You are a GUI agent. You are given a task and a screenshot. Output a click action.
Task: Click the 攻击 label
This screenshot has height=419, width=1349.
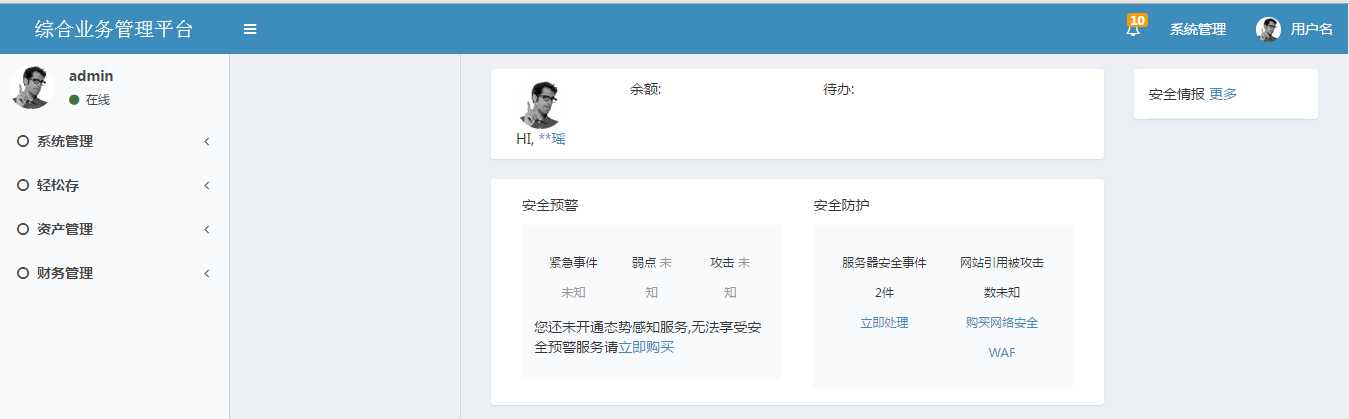click(x=722, y=263)
